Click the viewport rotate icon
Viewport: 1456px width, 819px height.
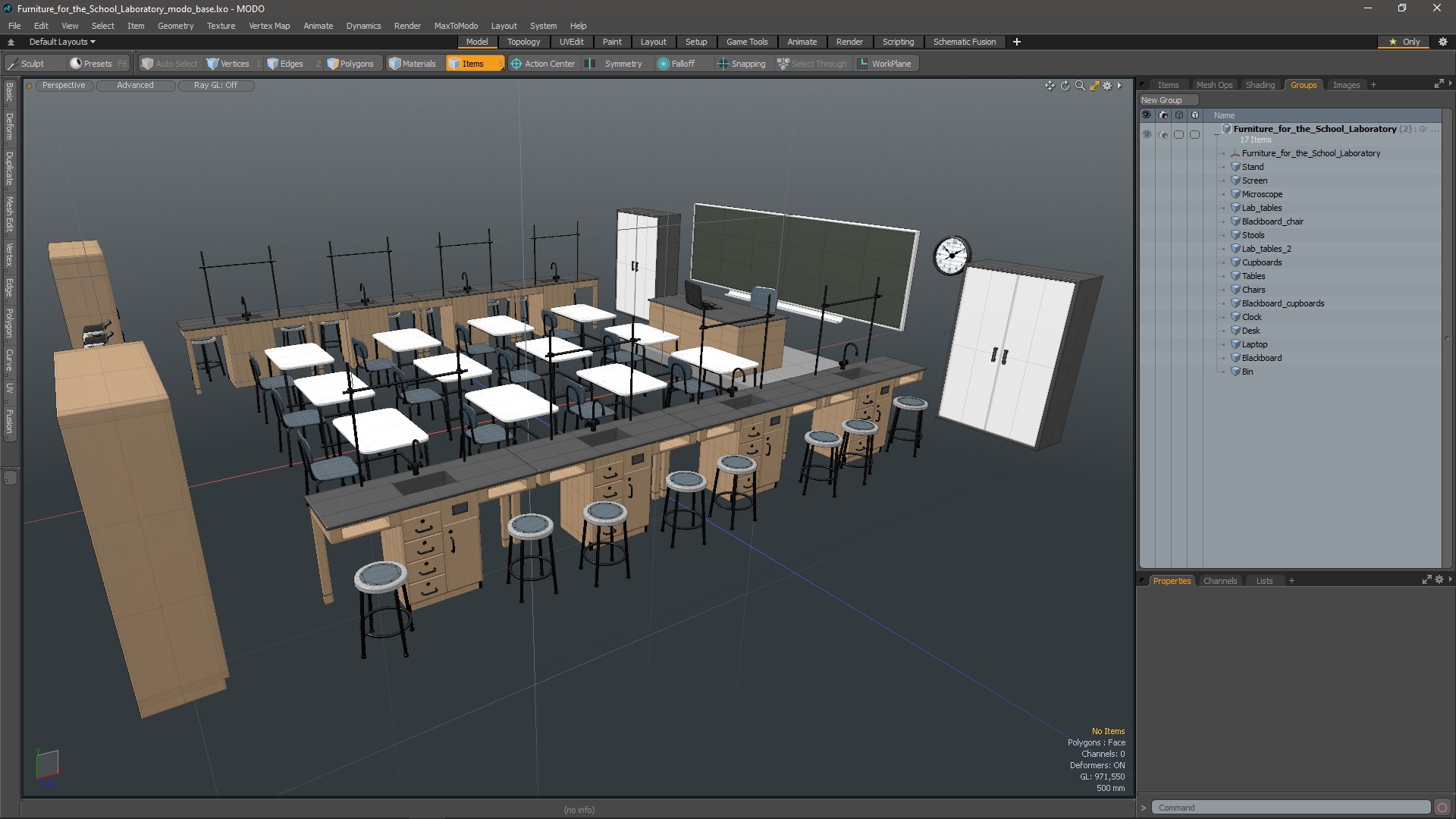(x=1065, y=86)
